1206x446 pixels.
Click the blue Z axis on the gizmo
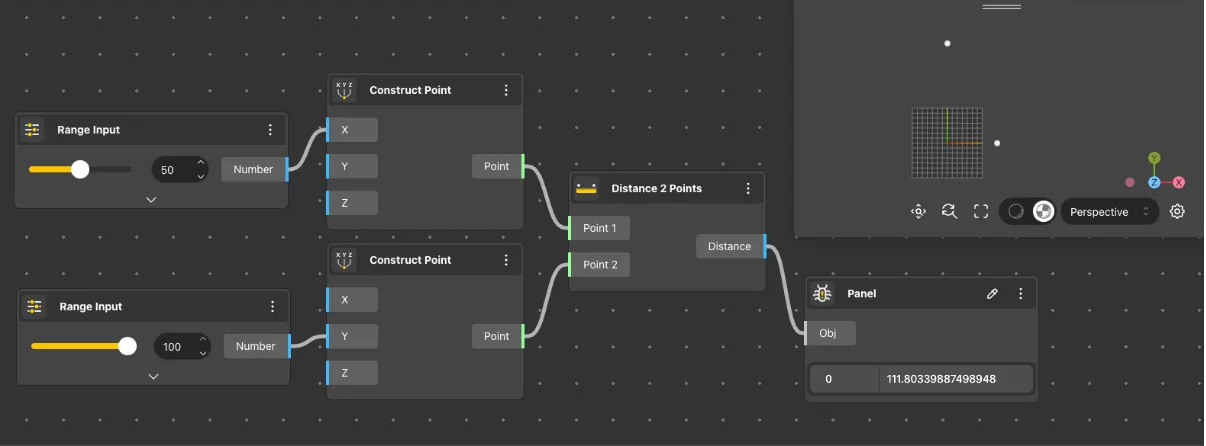tap(1154, 183)
